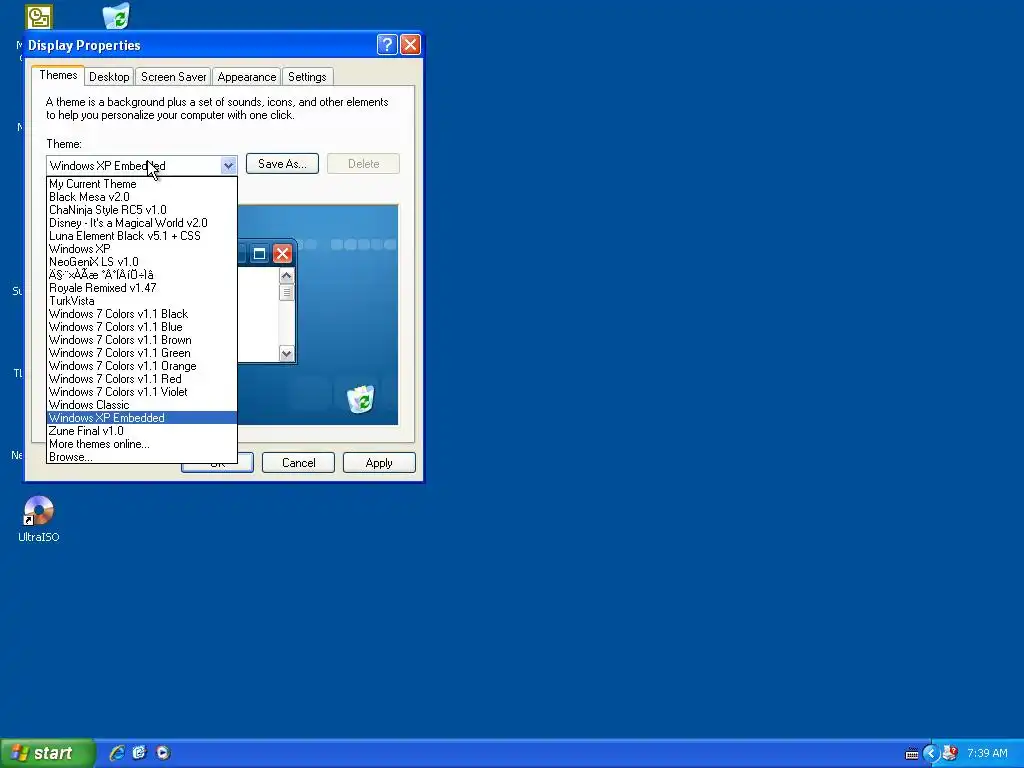Select the TurkVista theme
Viewport: 1024px width, 768px height.
click(142, 301)
